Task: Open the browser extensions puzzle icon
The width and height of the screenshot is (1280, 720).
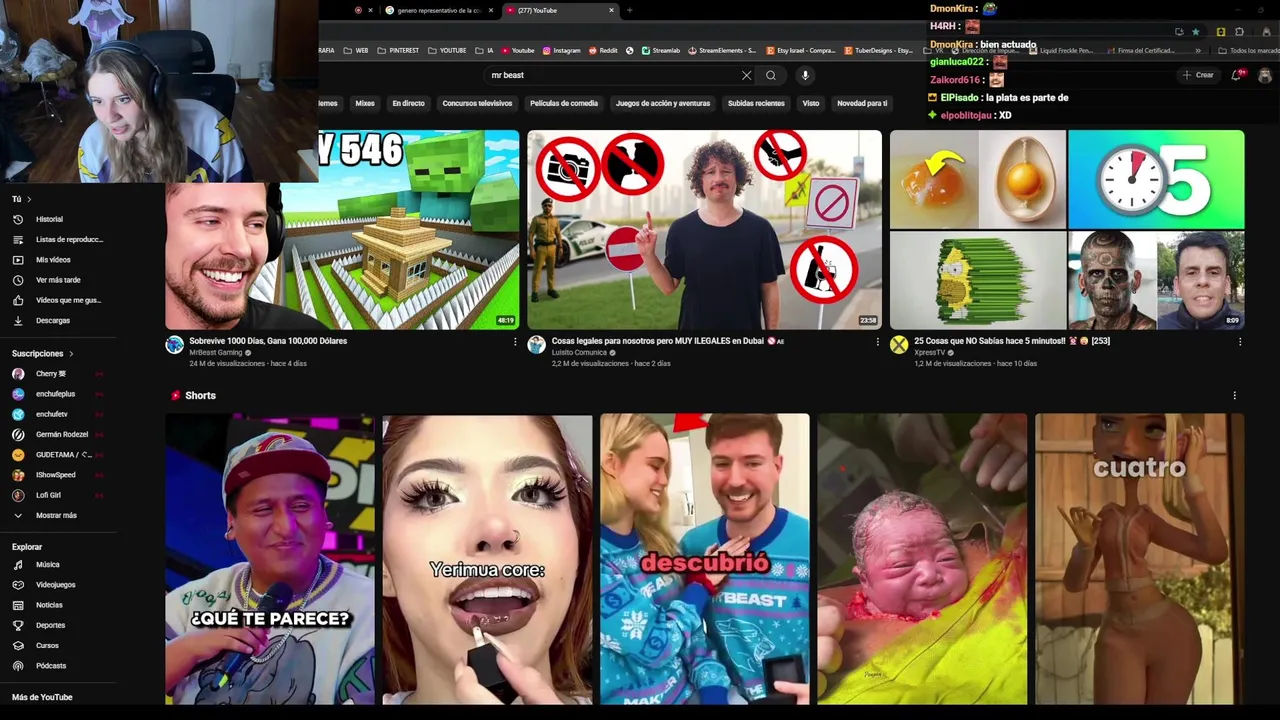Action: (x=1240, y=32)
